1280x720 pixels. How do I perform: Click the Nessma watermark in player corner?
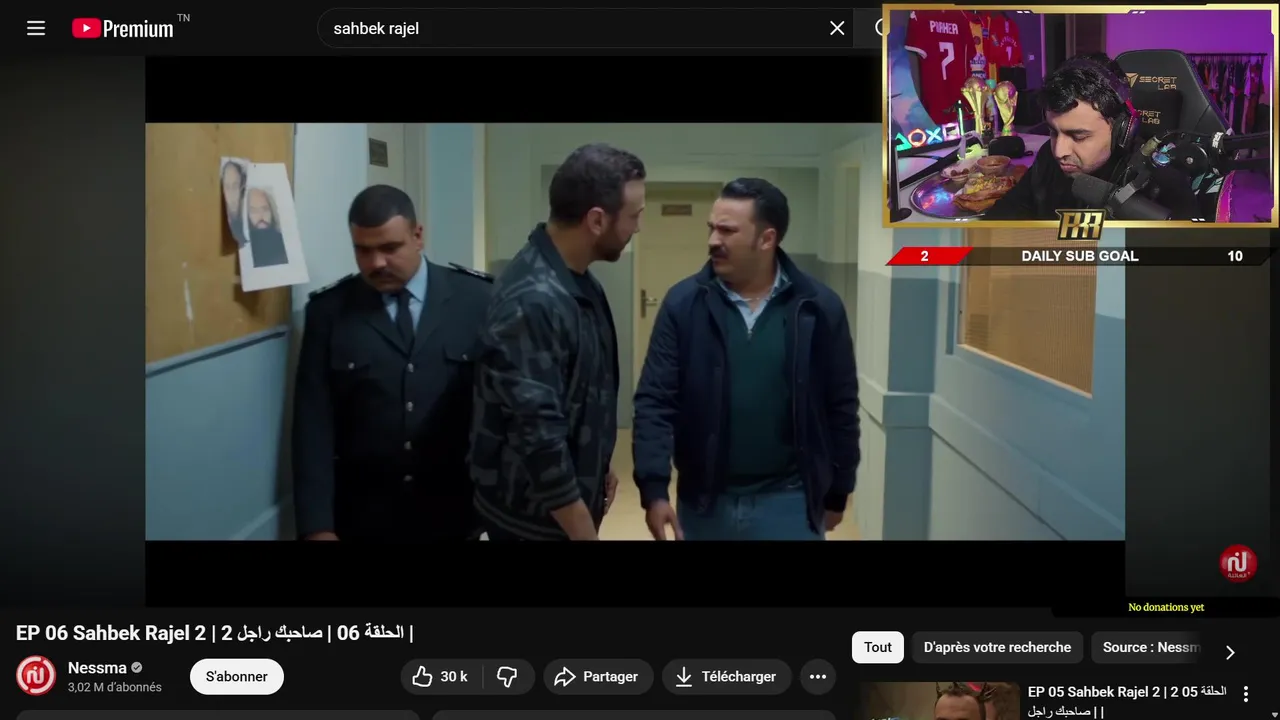(x=1238, y=563)
